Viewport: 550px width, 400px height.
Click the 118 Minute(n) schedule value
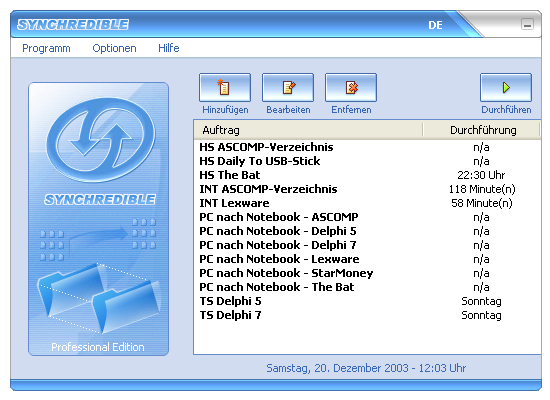(482, 189)
